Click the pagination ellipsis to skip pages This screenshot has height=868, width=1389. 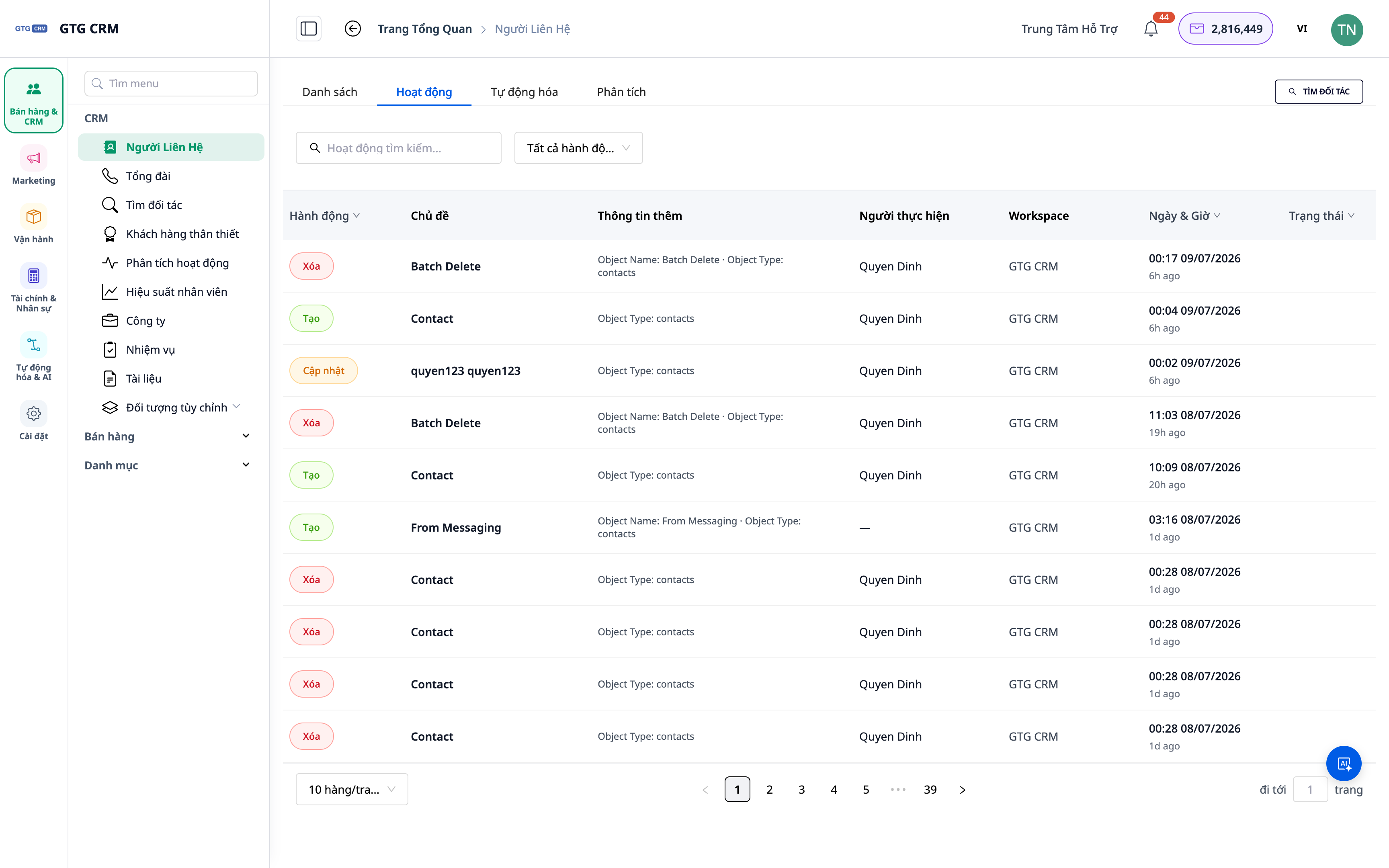(898, 789)
